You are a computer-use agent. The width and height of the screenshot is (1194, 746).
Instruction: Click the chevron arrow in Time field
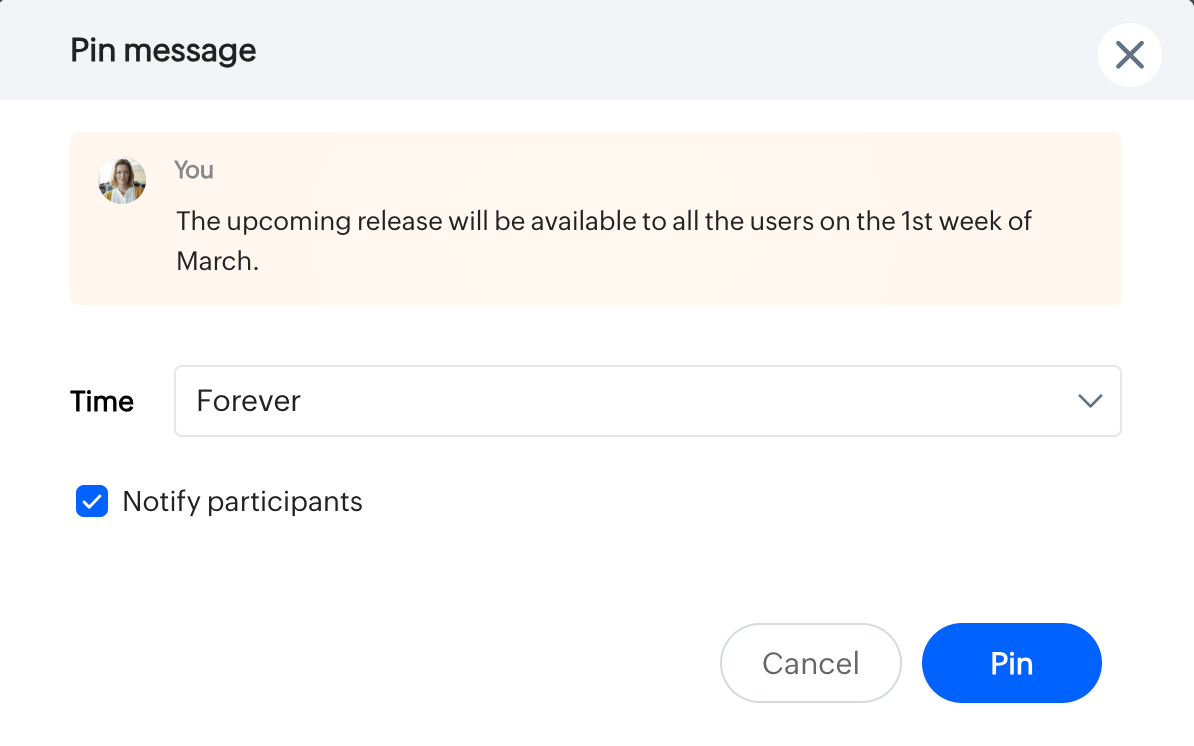tap(1089, 401)
